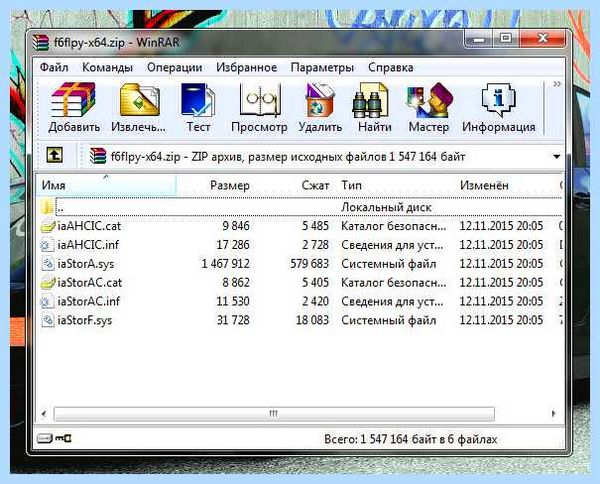Viewport: 600px width, 484px height.
Task: Select the iaStorAC.inf file icon
Action: coord(47,301)
